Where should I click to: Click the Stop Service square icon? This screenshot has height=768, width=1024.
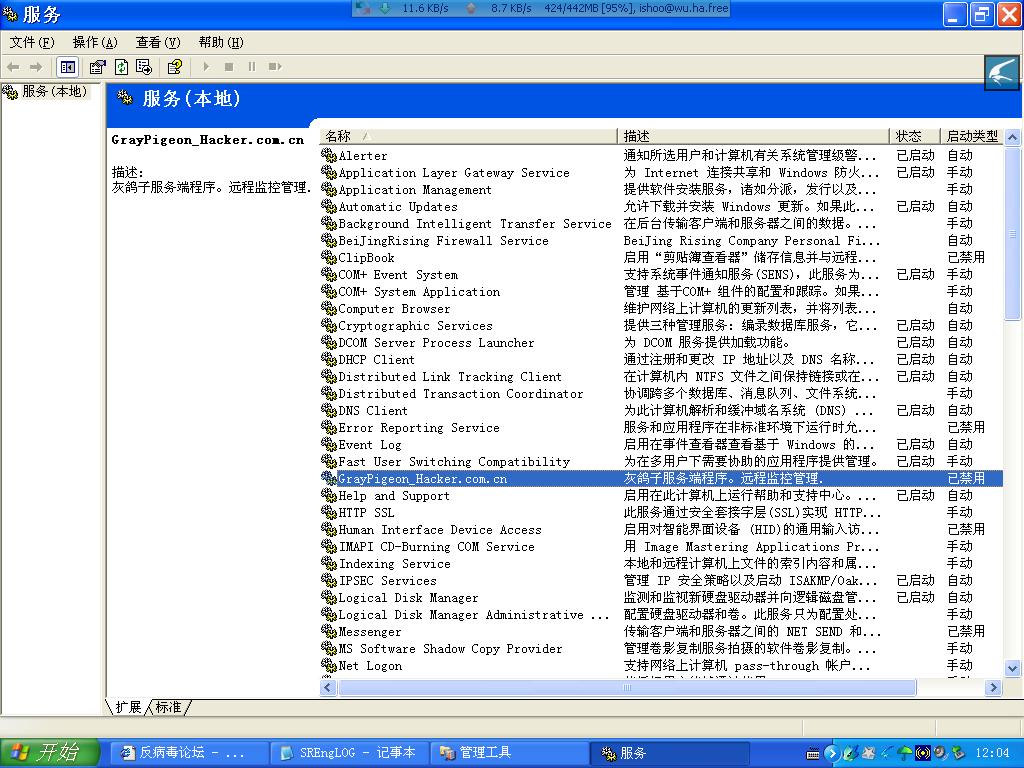point(229,67)
